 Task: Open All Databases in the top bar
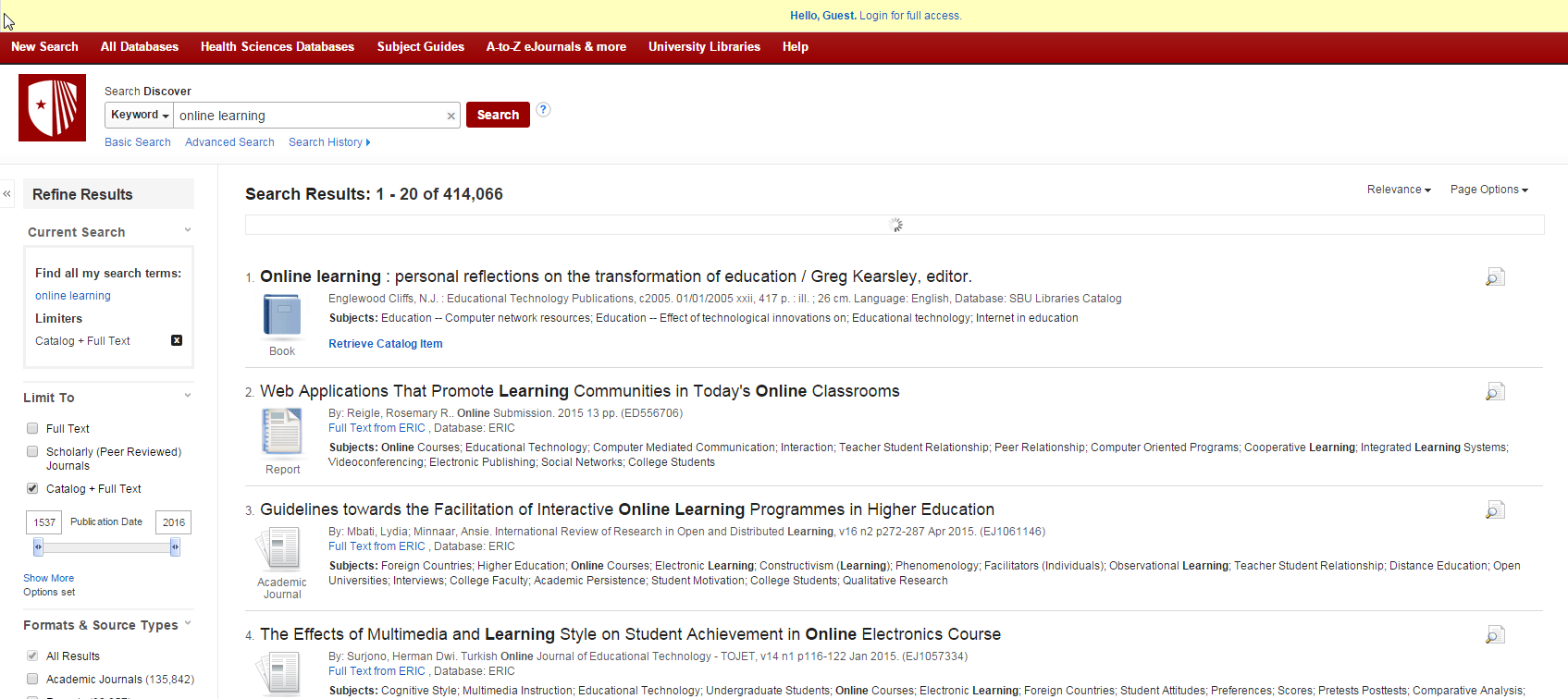[140, 47]
